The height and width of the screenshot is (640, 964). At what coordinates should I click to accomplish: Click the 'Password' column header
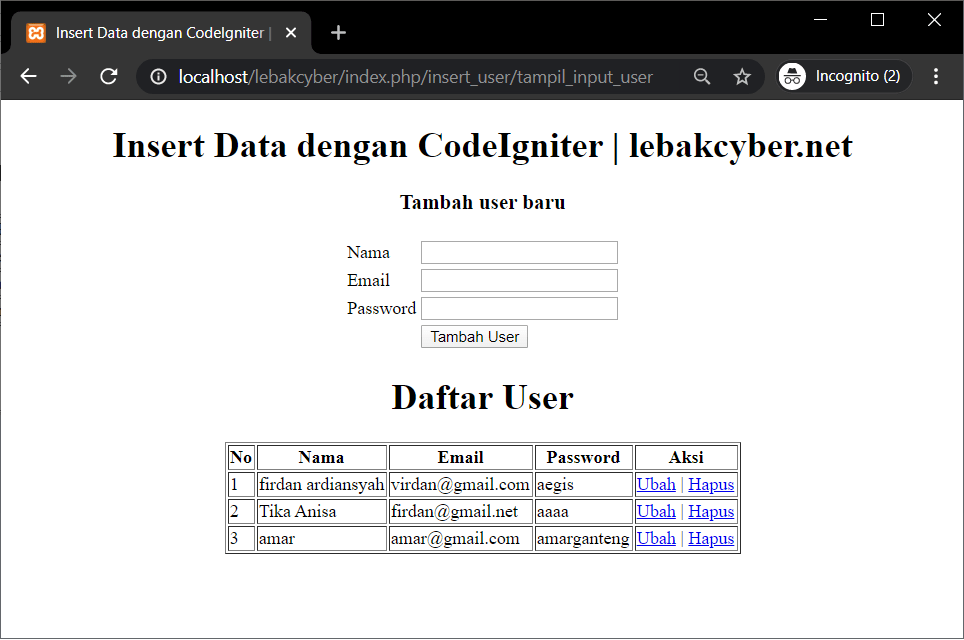click(x=583, y=457)
